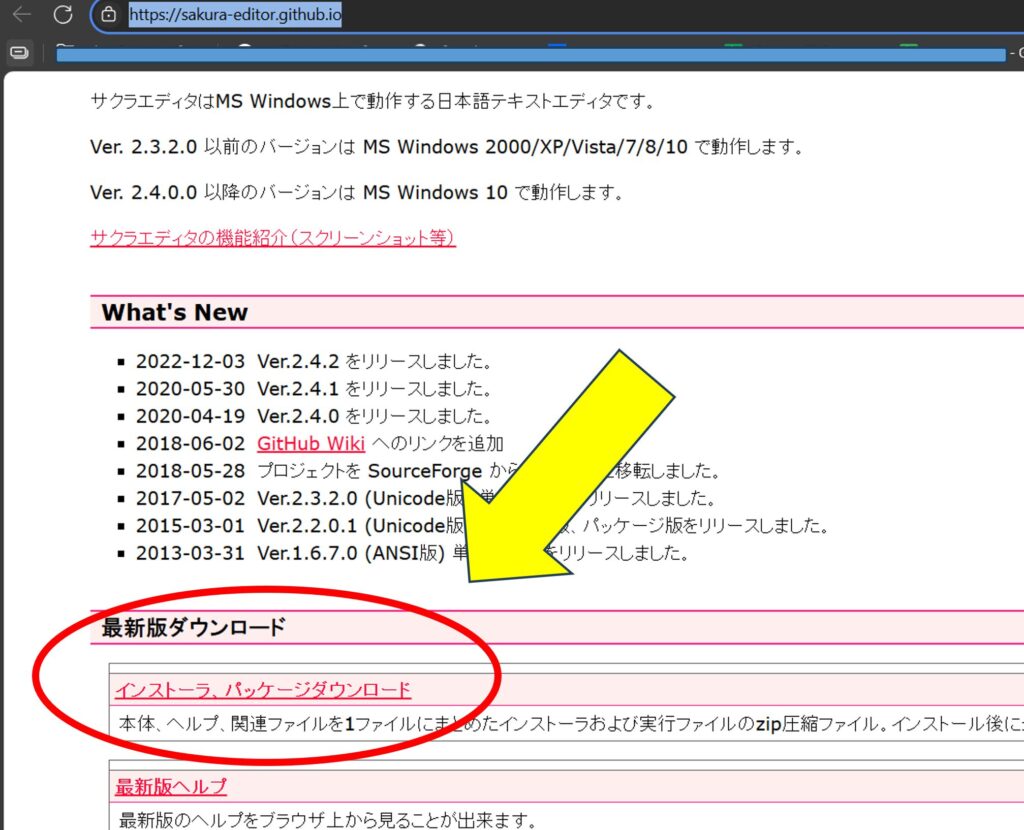1024x830 pixels.
Task: Open インストーラ、パッケージダウンロード link
Action: pos(263,690)
